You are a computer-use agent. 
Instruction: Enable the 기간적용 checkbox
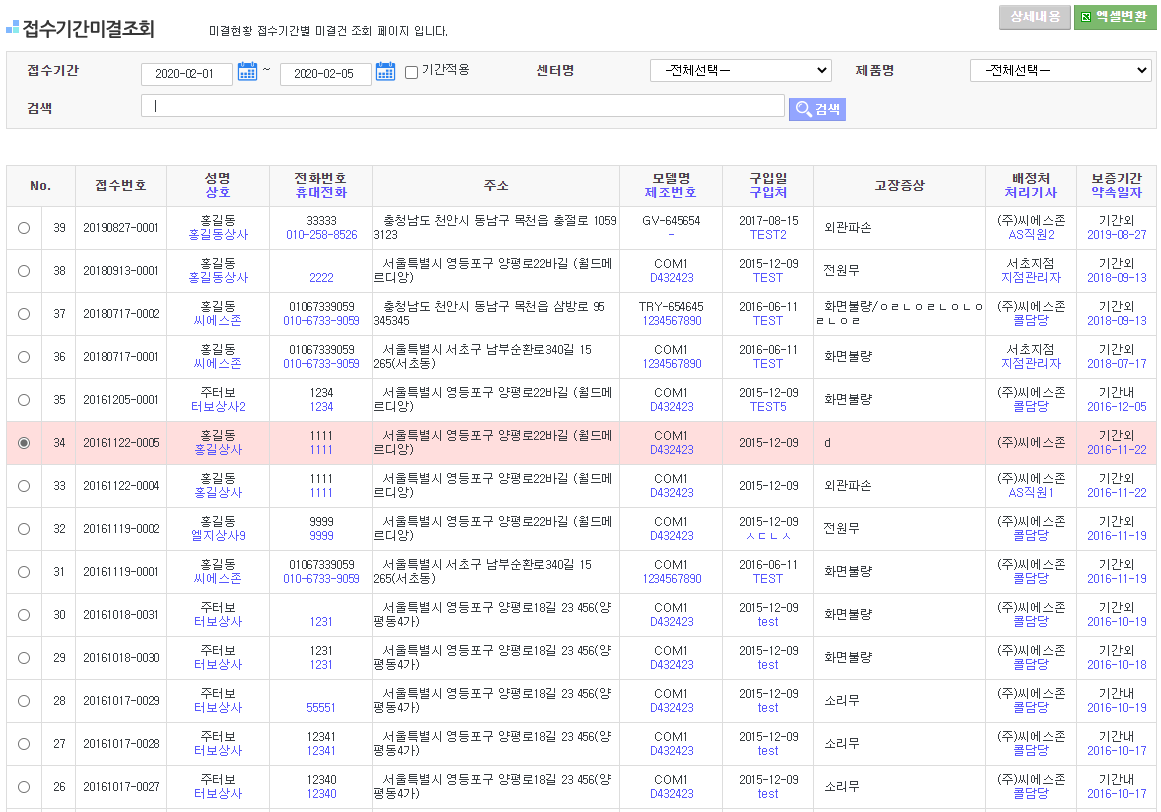411,72
